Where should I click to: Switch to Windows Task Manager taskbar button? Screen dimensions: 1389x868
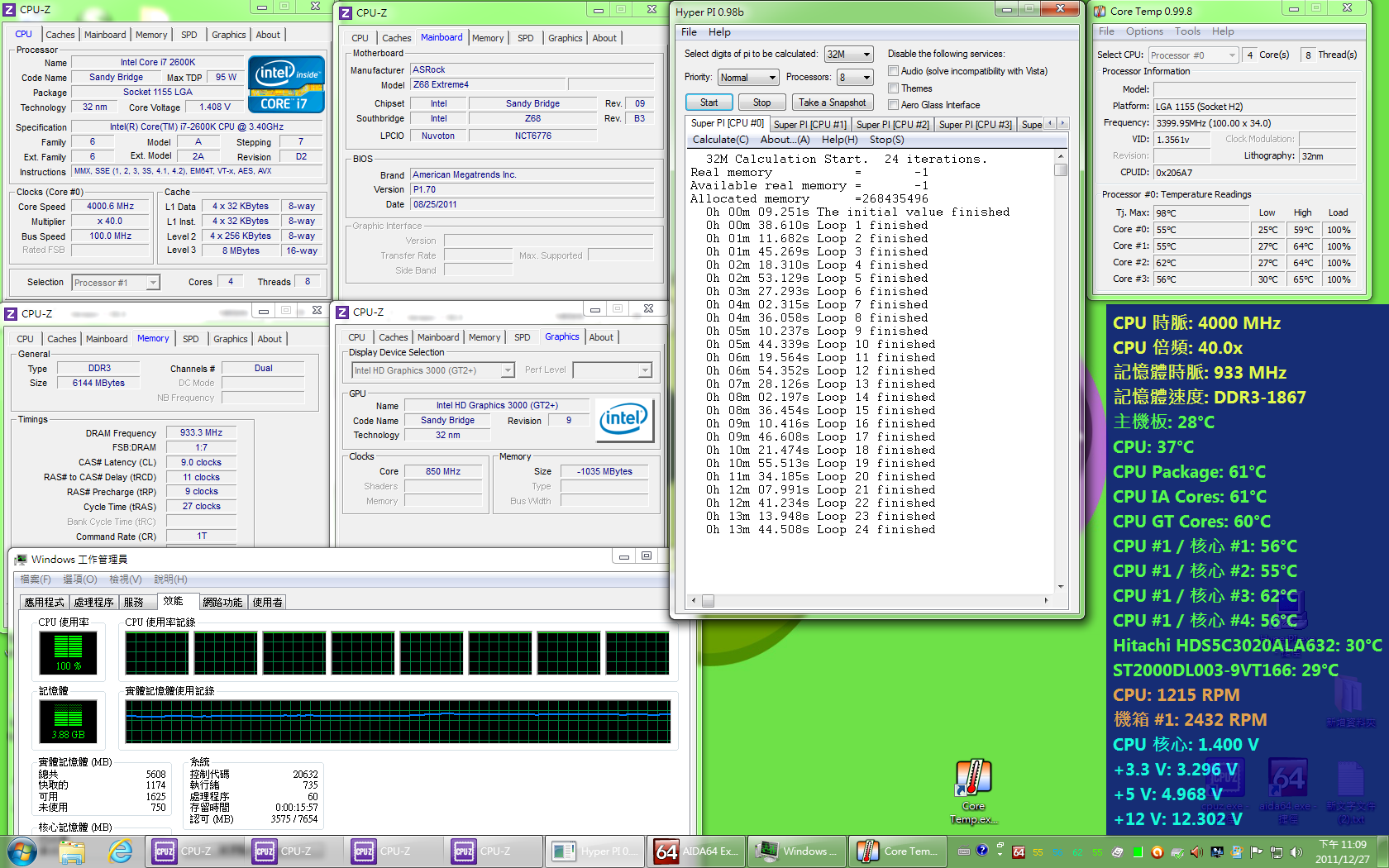pyautogui.click(x=796, y=851)
